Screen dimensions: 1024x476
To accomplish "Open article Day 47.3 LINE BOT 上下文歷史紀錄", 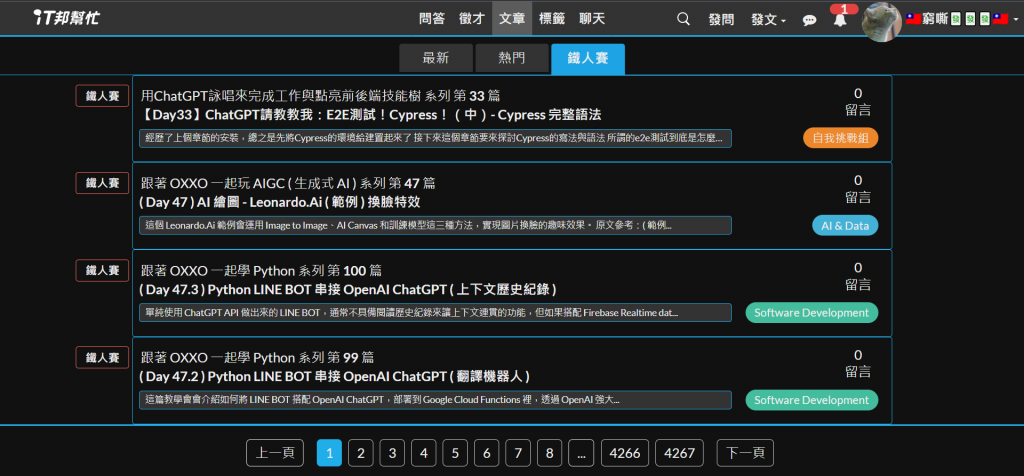I will coord(348,289).
